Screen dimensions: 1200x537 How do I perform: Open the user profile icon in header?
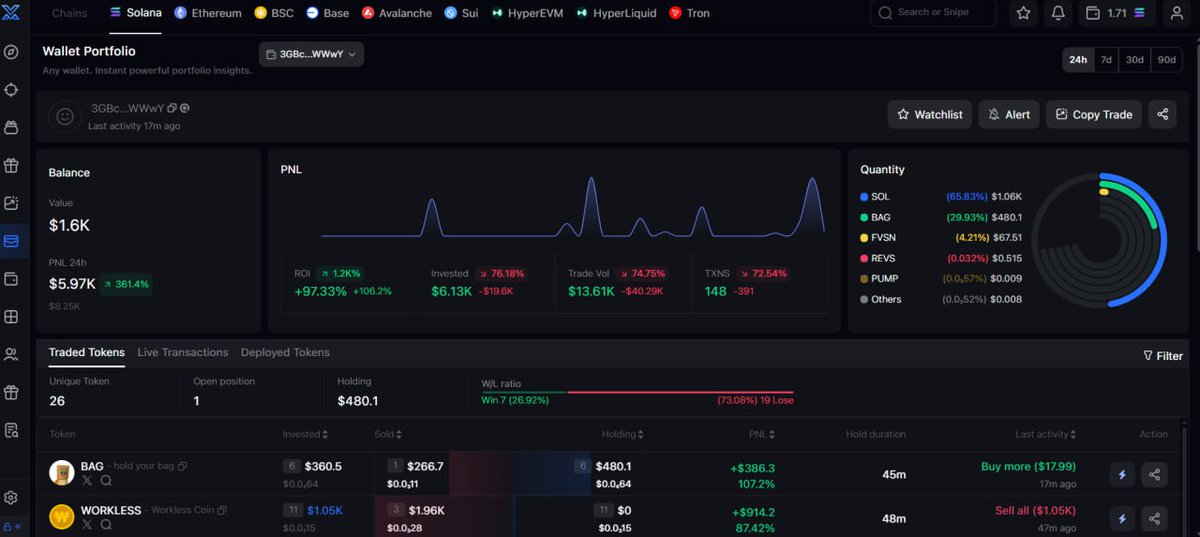(1176, 13)
